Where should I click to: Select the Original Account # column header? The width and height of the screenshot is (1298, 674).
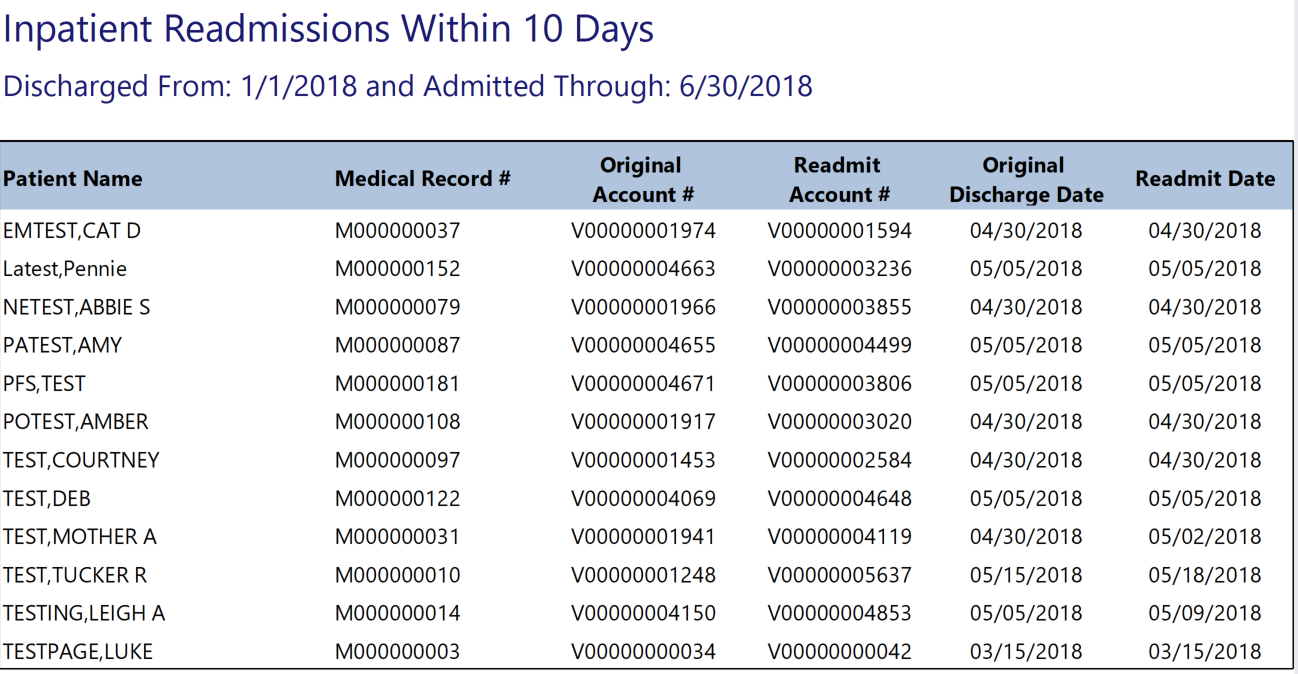point(642,179)
